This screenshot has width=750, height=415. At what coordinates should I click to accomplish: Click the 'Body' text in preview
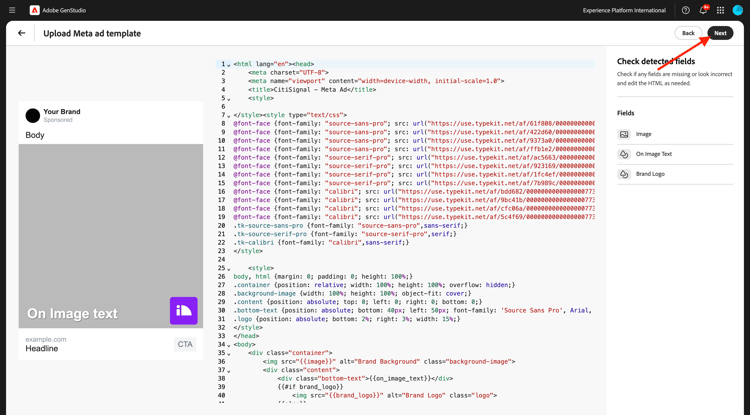click(35, 135)
